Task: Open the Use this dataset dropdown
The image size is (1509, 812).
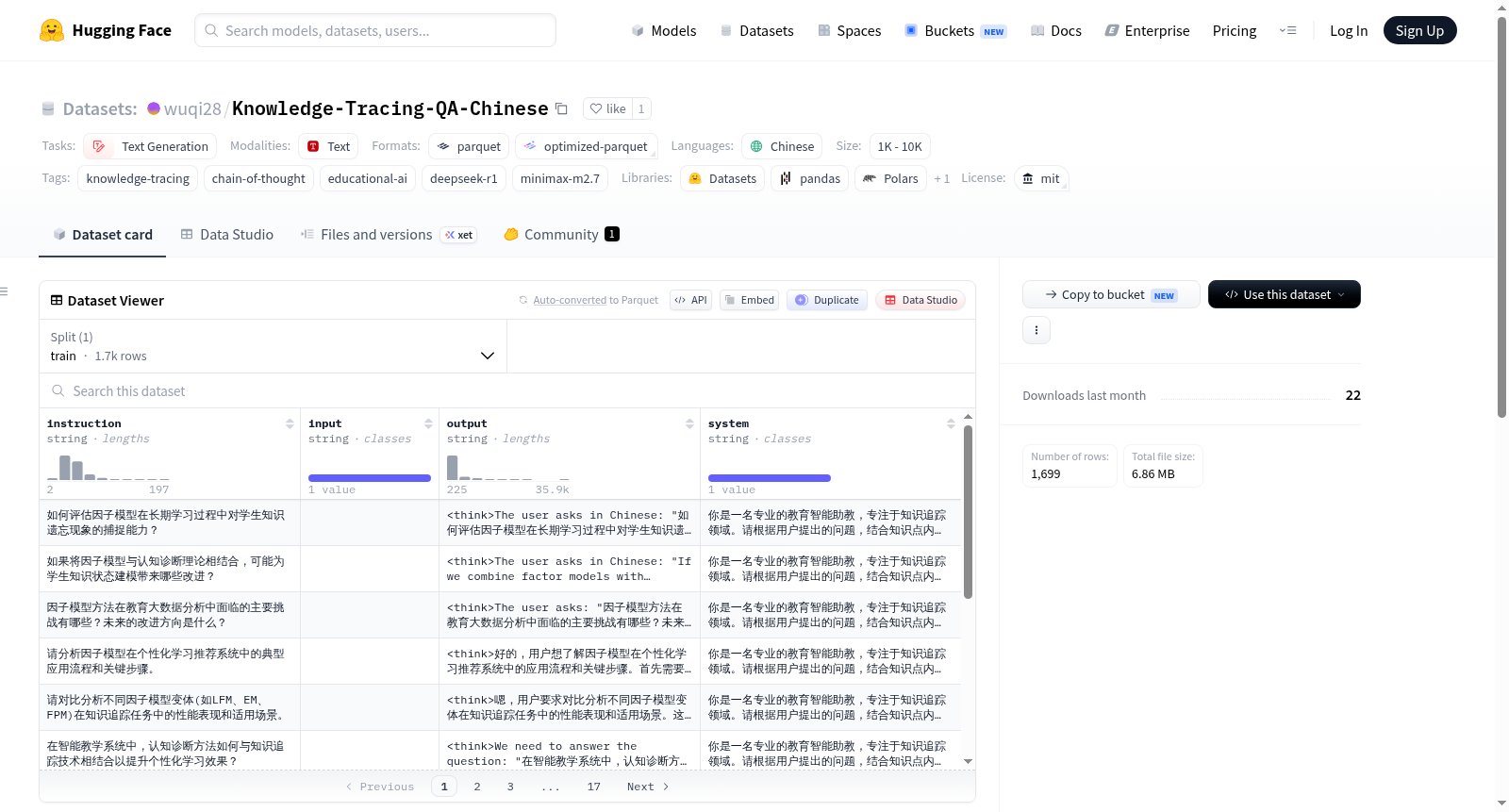Action: click(1285, 294)
